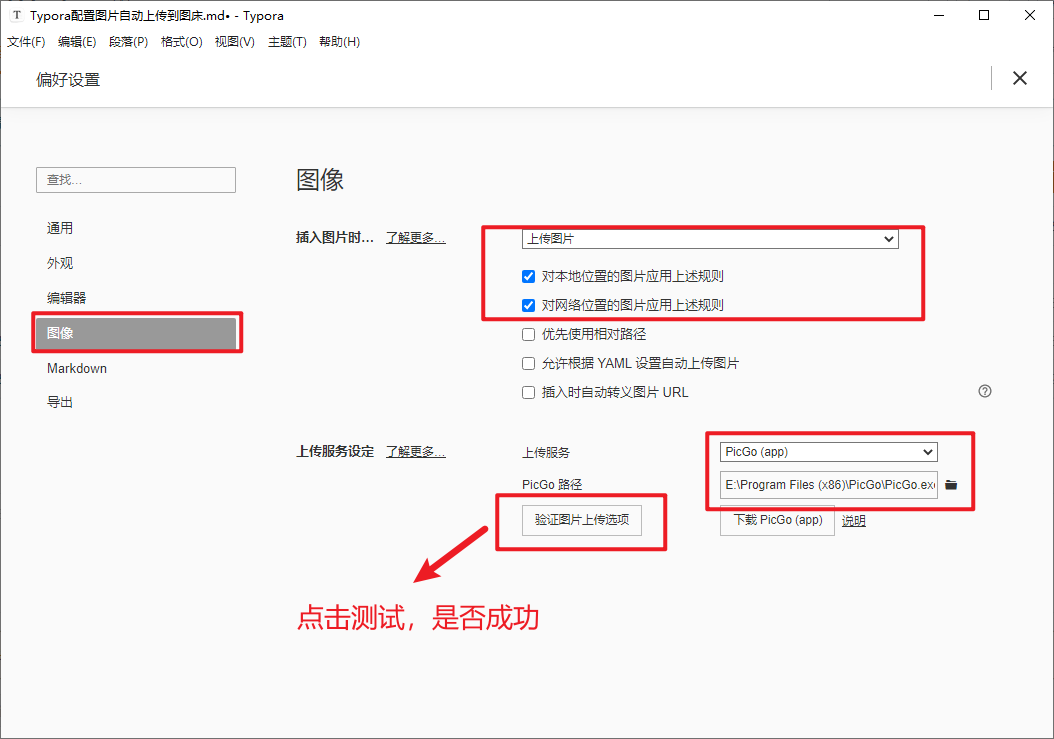Switch to the 外观 settings section

[60, 262]
